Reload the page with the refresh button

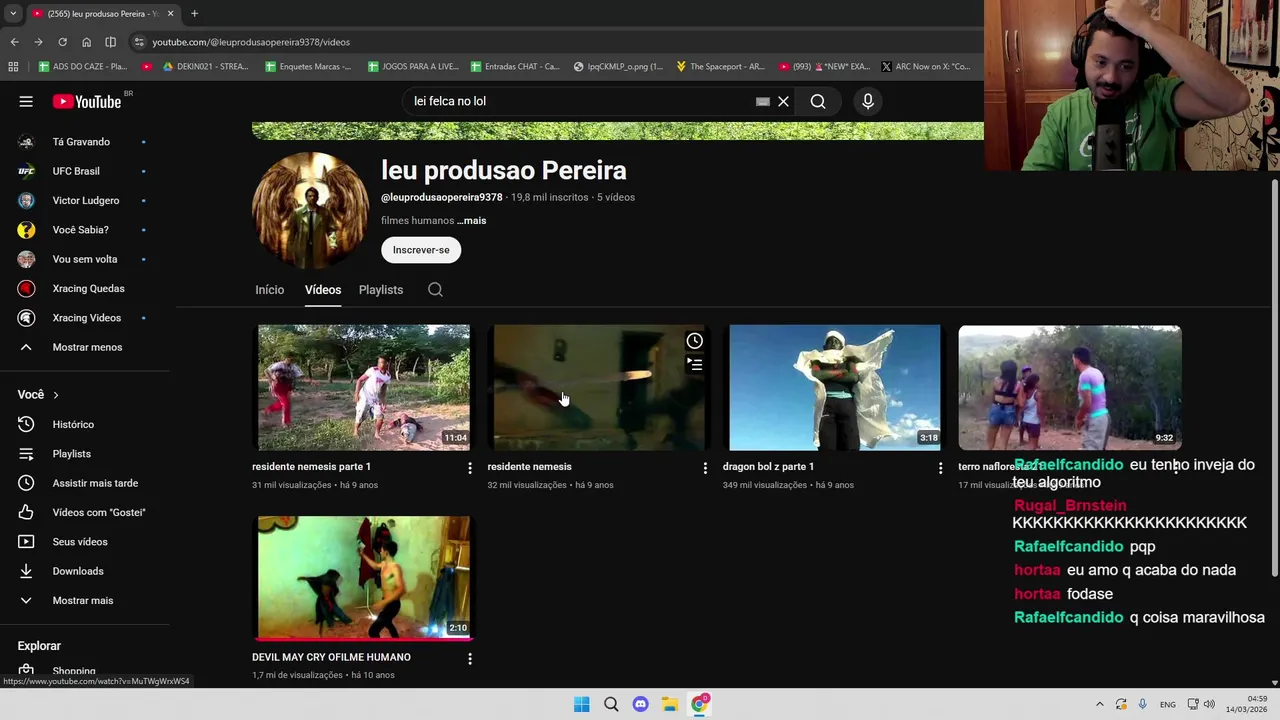click(x=62, y=42)
